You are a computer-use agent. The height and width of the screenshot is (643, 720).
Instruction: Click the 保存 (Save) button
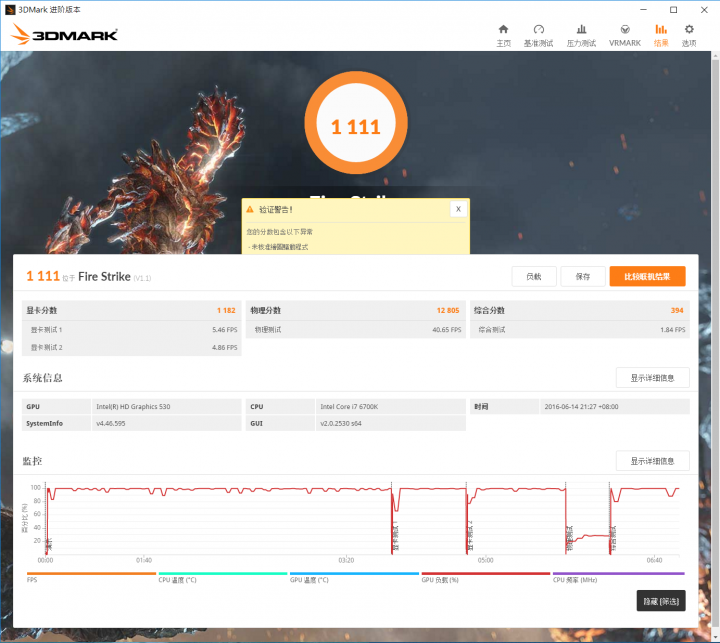coord(583,276)
